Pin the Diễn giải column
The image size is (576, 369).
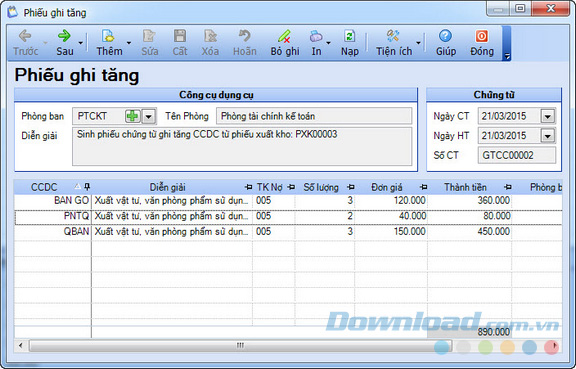pyautogui.click(x=248, y=187)
